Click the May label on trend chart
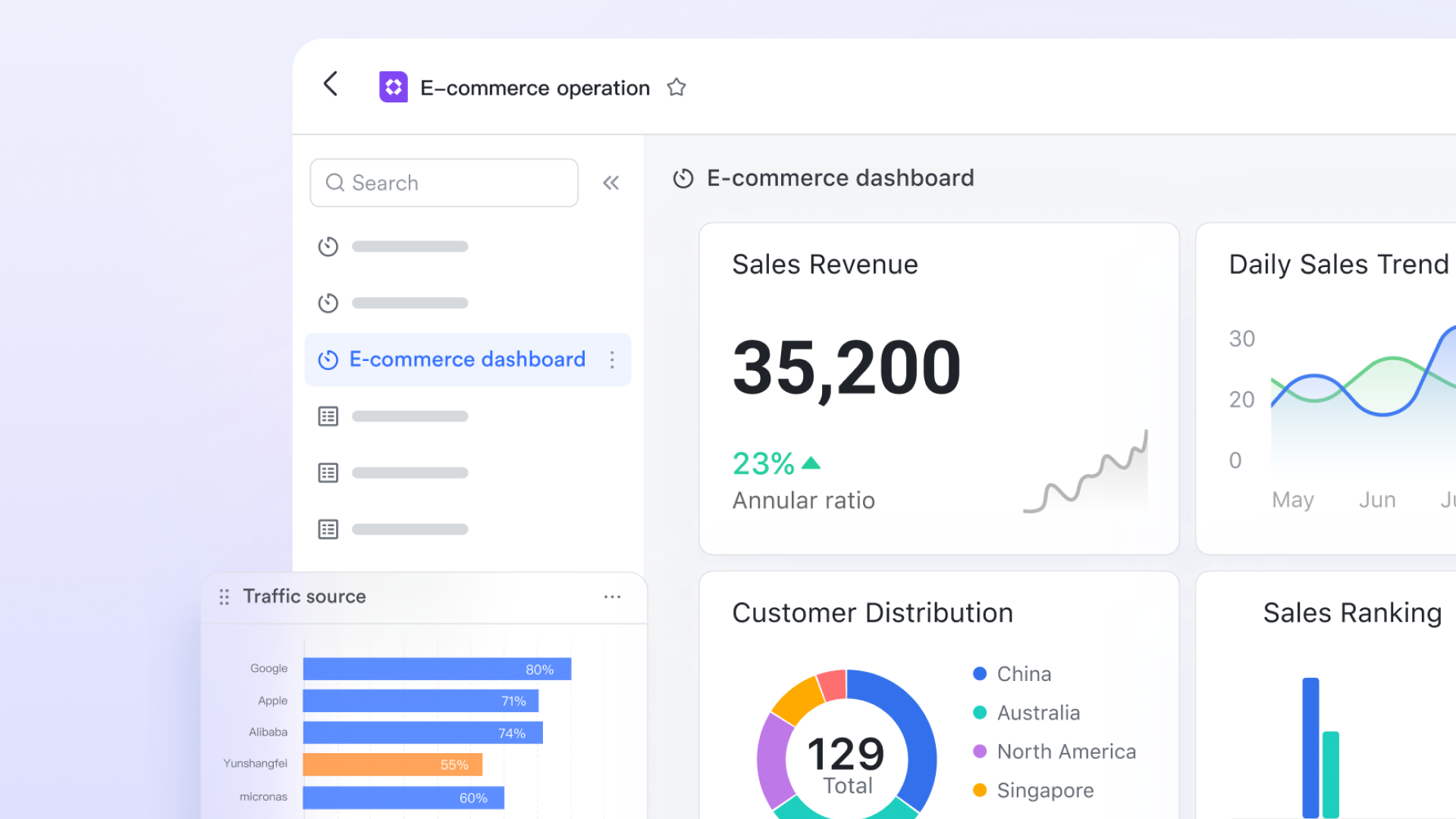The width and height of the screenshot is (1456, 819). pos(1293,500)
